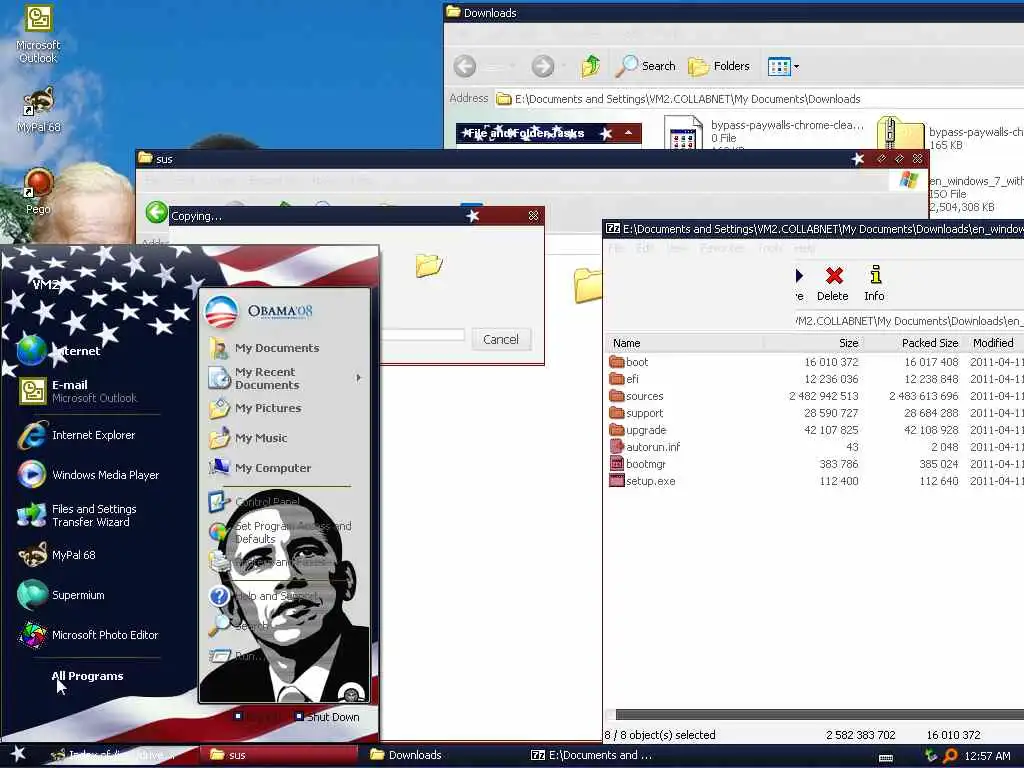The image size is (1024, 768).
Task: Click the 12:57 AM taskbar clock
Action: (x=987, y=756)
